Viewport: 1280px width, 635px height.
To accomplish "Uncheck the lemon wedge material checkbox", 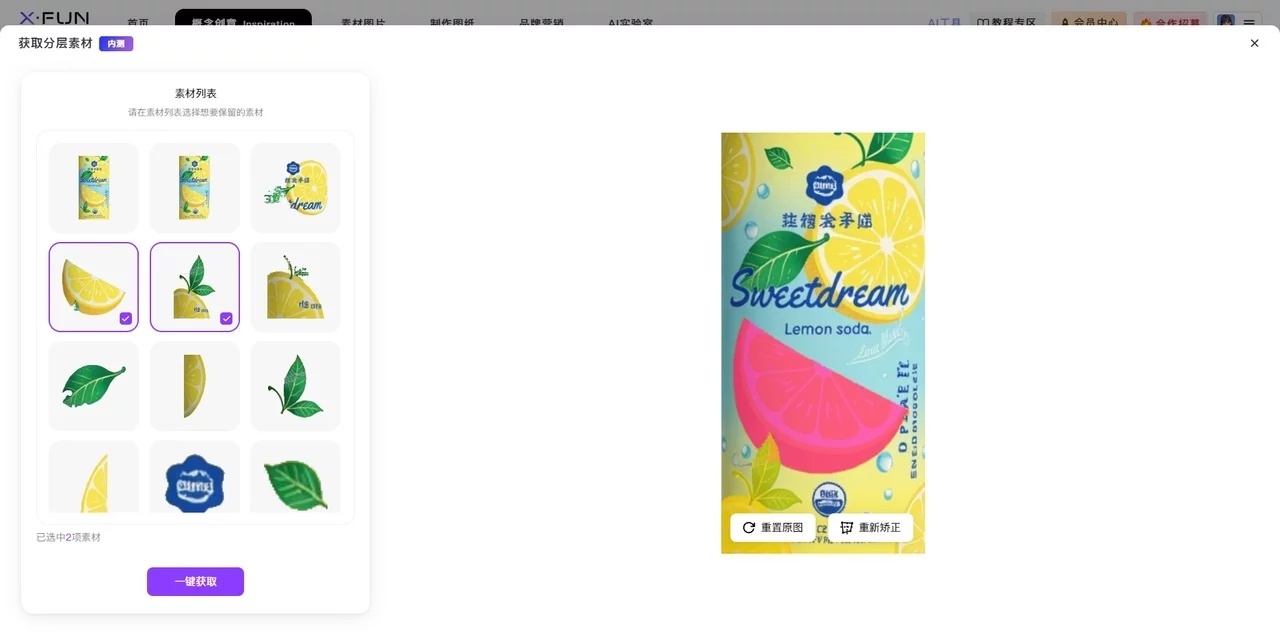I will (126, 318).
